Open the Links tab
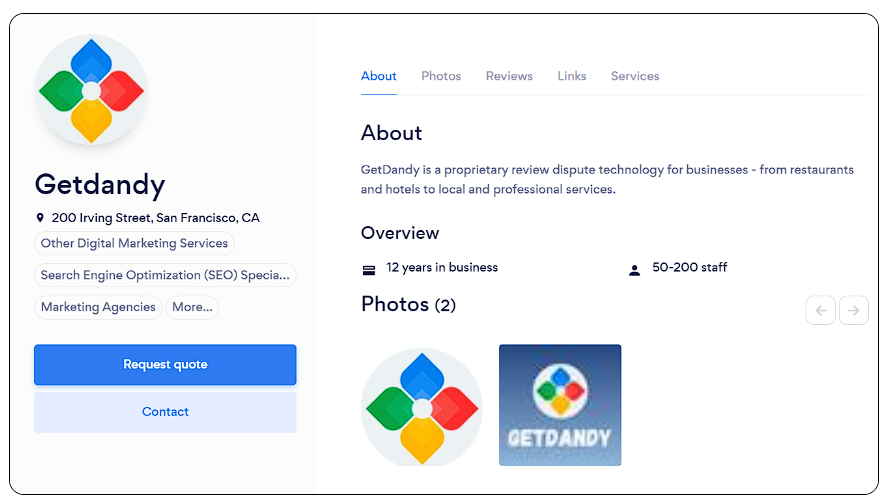The height and width of the screenshot is (504, 888). (571, 76)
